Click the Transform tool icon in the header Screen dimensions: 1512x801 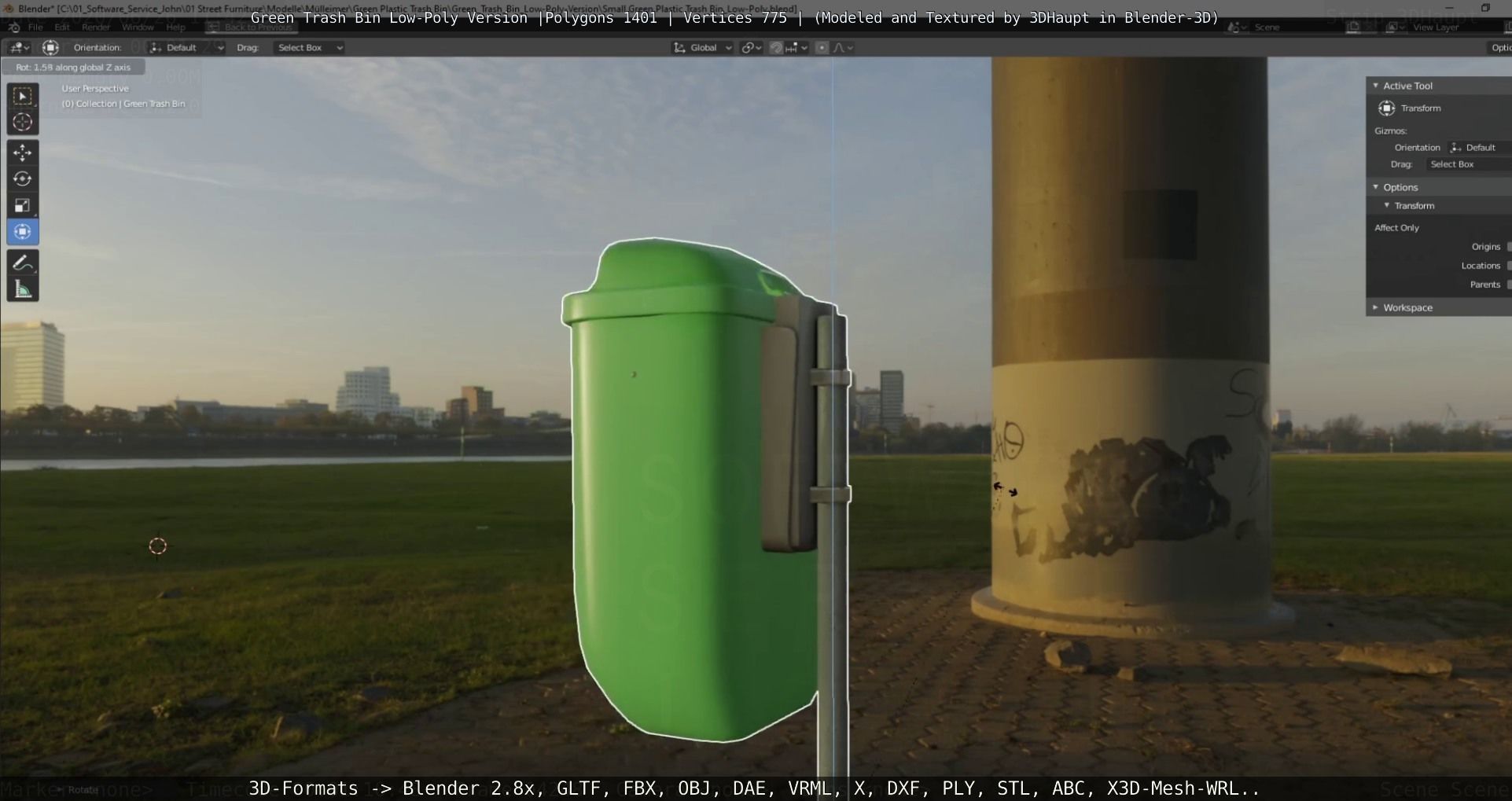coord(50,48)
